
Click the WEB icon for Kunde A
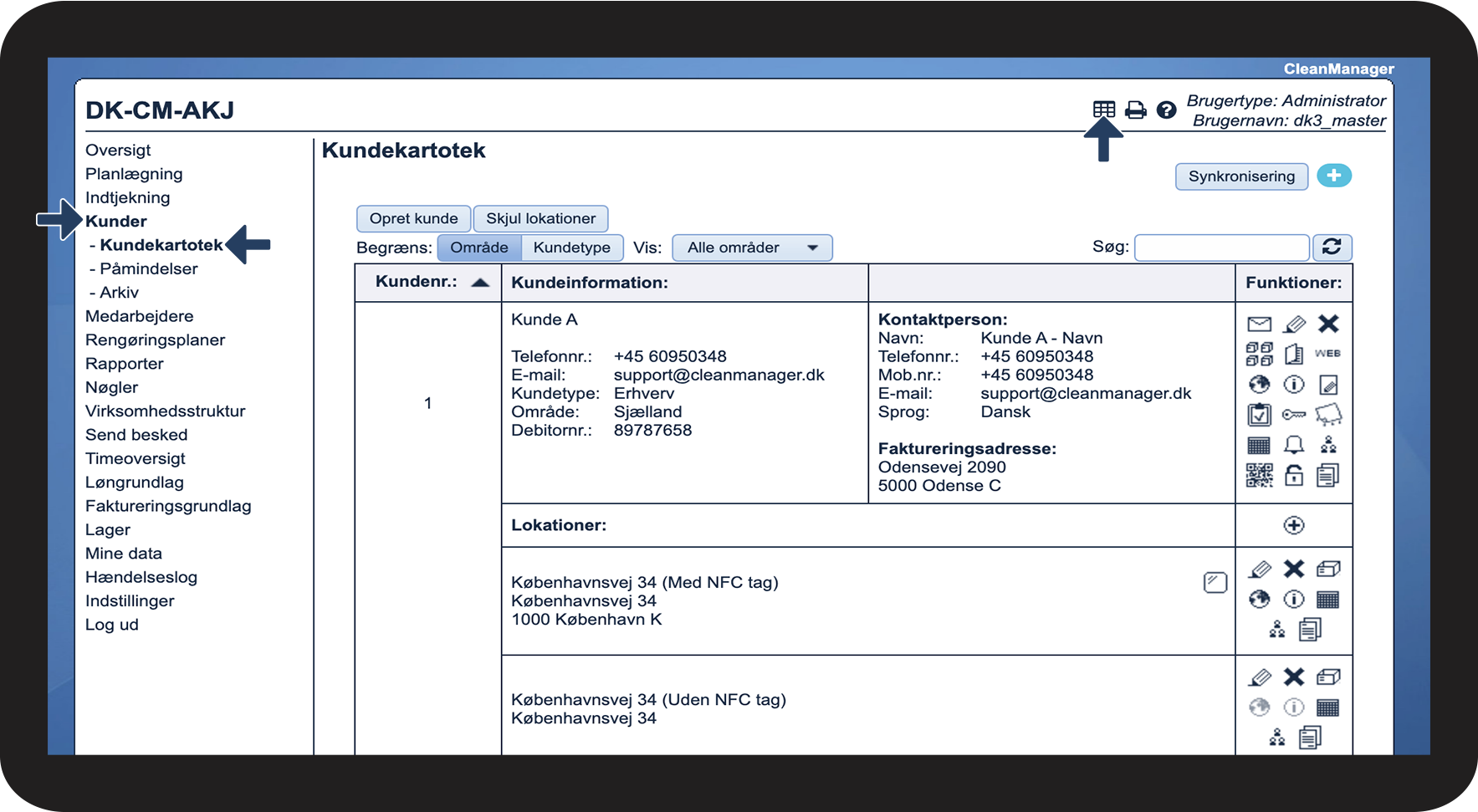(x=1327, y=354)
